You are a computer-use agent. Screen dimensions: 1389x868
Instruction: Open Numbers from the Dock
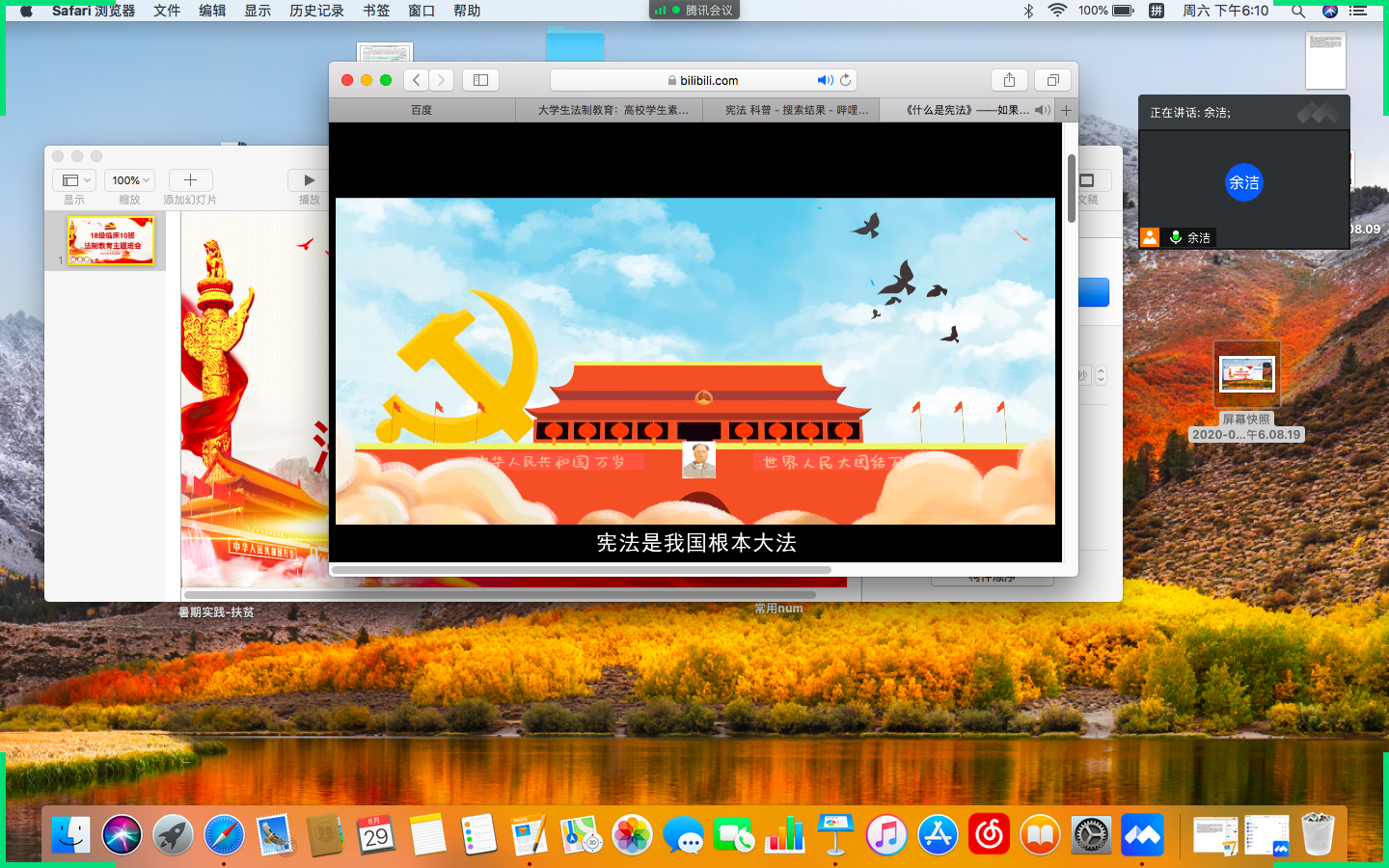784,835
